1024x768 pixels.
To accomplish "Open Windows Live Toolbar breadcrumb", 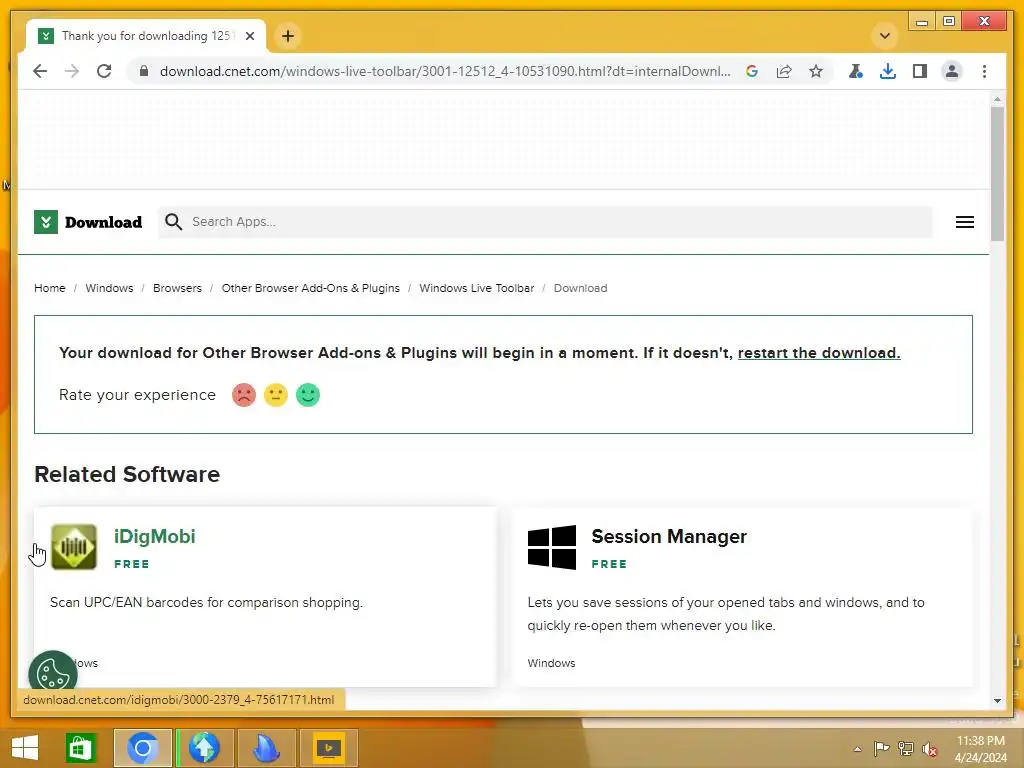I will point(476,288).
